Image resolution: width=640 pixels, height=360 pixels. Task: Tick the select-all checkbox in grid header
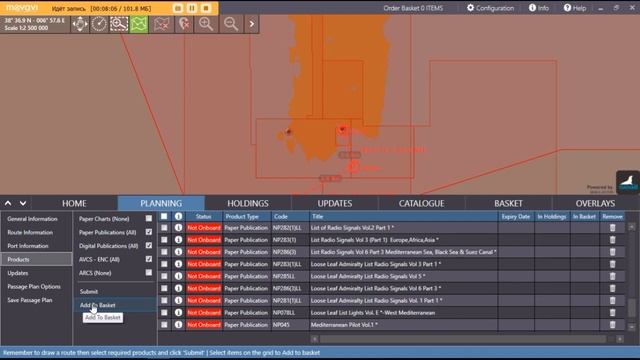tap(164, 216)
